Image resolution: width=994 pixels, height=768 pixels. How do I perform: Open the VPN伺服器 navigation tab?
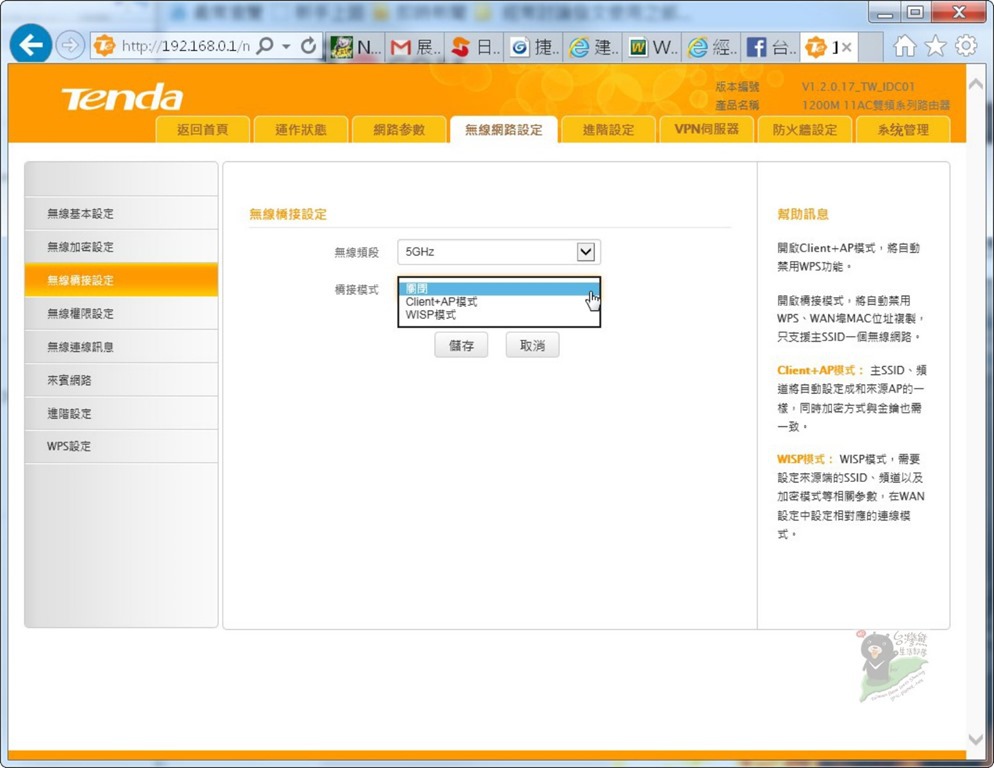coord(706,129)
